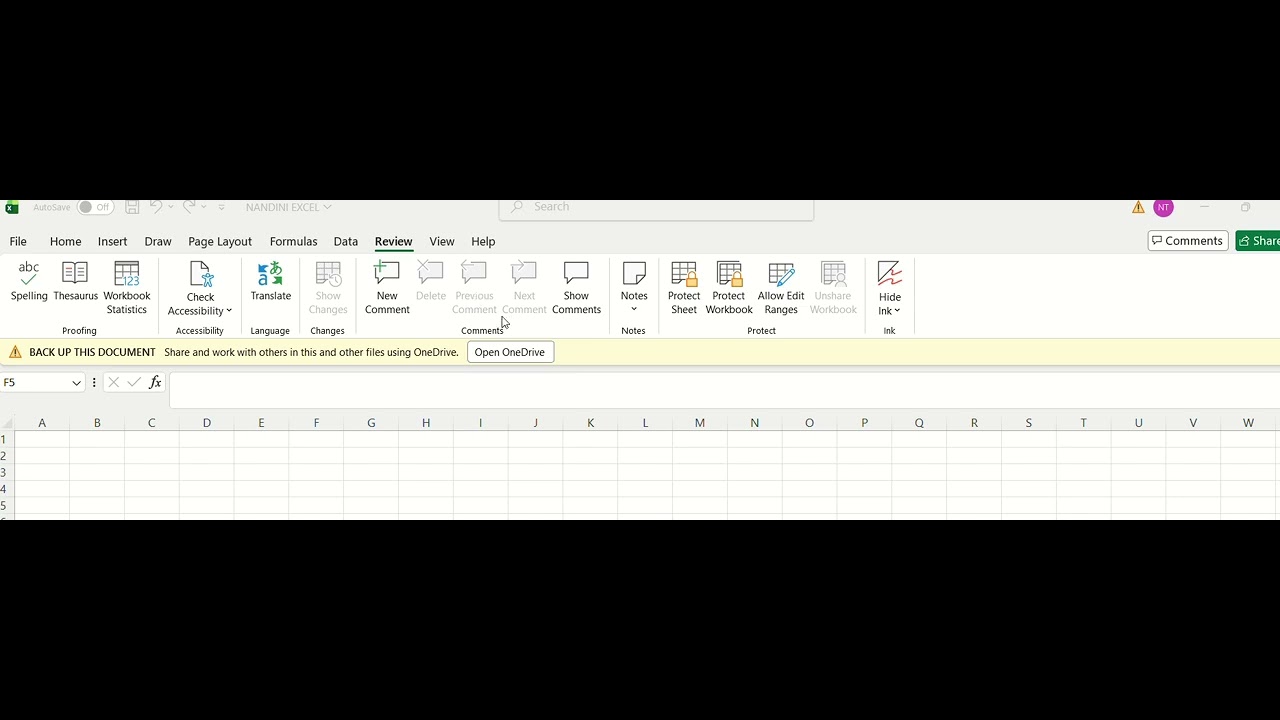This screenshot has width=1280, height=720.
Task: Click inside the formula bar input
Action: pyautogui.click(x=724, y=389)
